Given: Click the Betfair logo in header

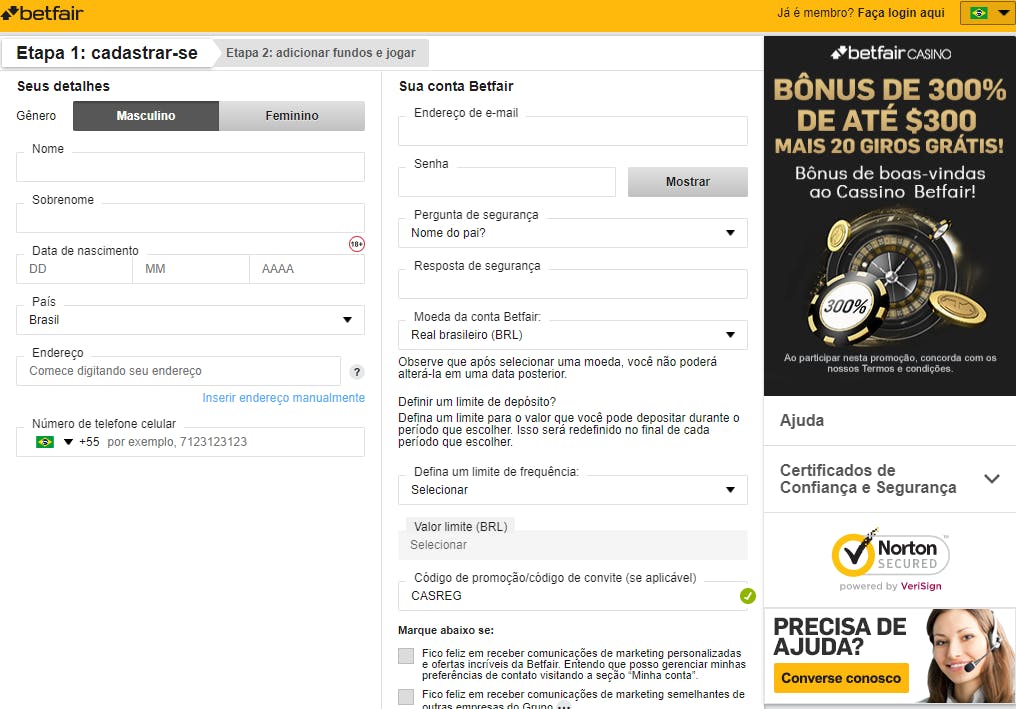Looking at the screenshot, I should (43, 13).
